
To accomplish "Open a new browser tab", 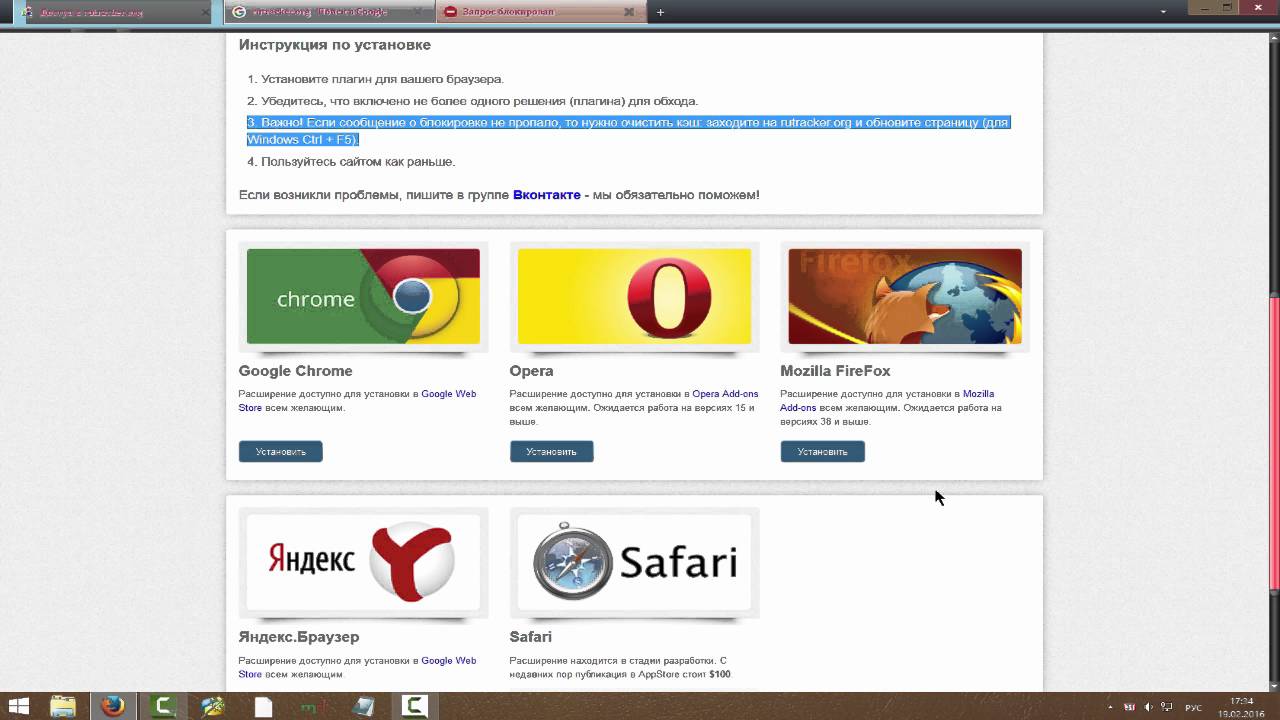I will (x=660, y=12).
